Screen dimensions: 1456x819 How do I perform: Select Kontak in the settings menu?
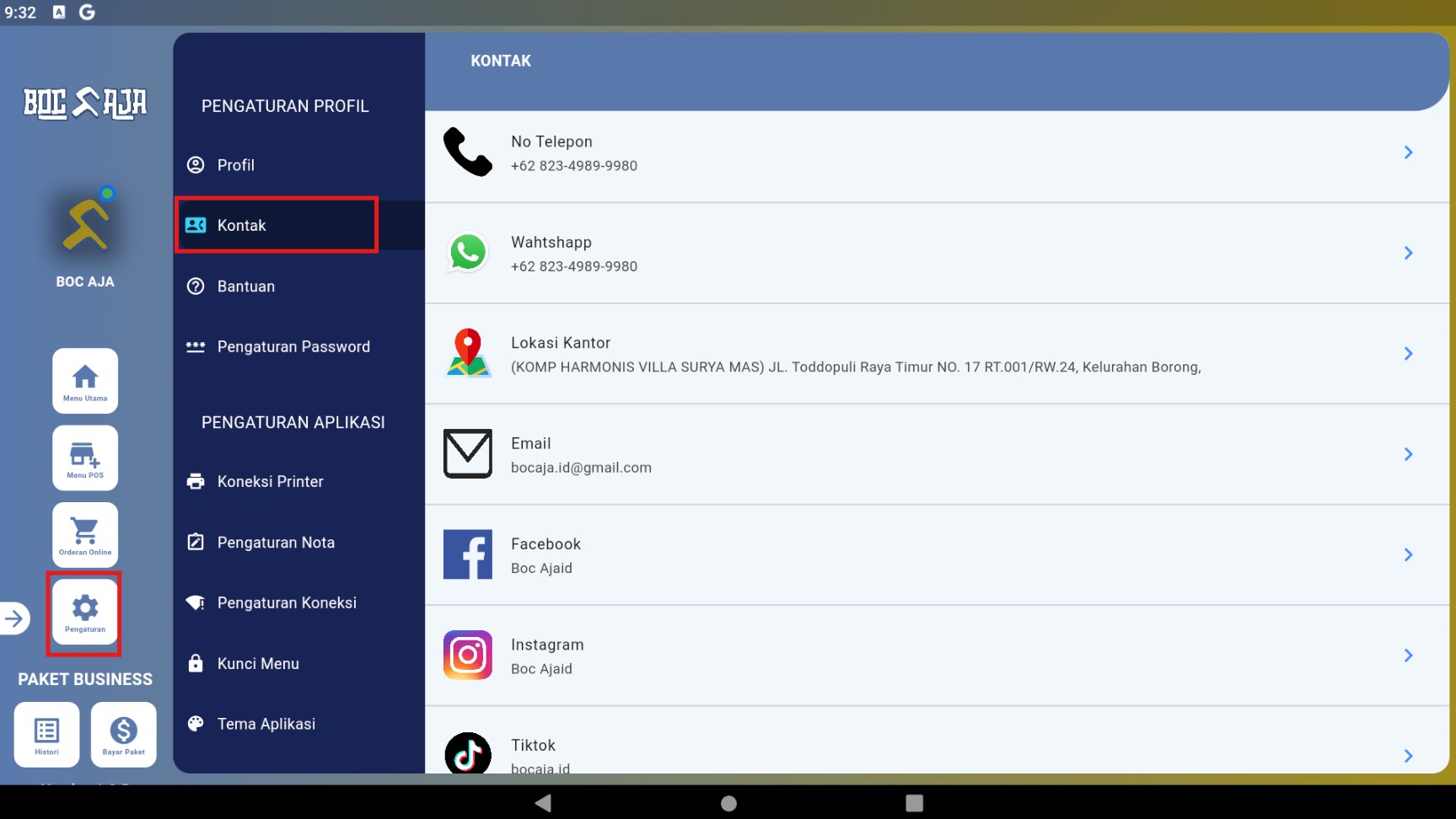299,225
